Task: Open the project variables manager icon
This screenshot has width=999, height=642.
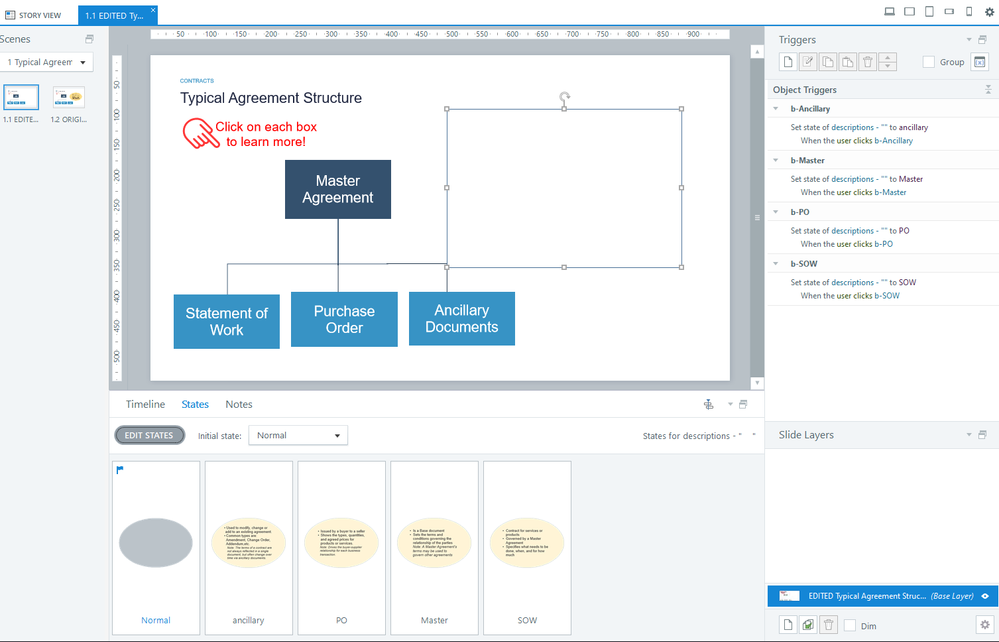Action: point(979,62)
